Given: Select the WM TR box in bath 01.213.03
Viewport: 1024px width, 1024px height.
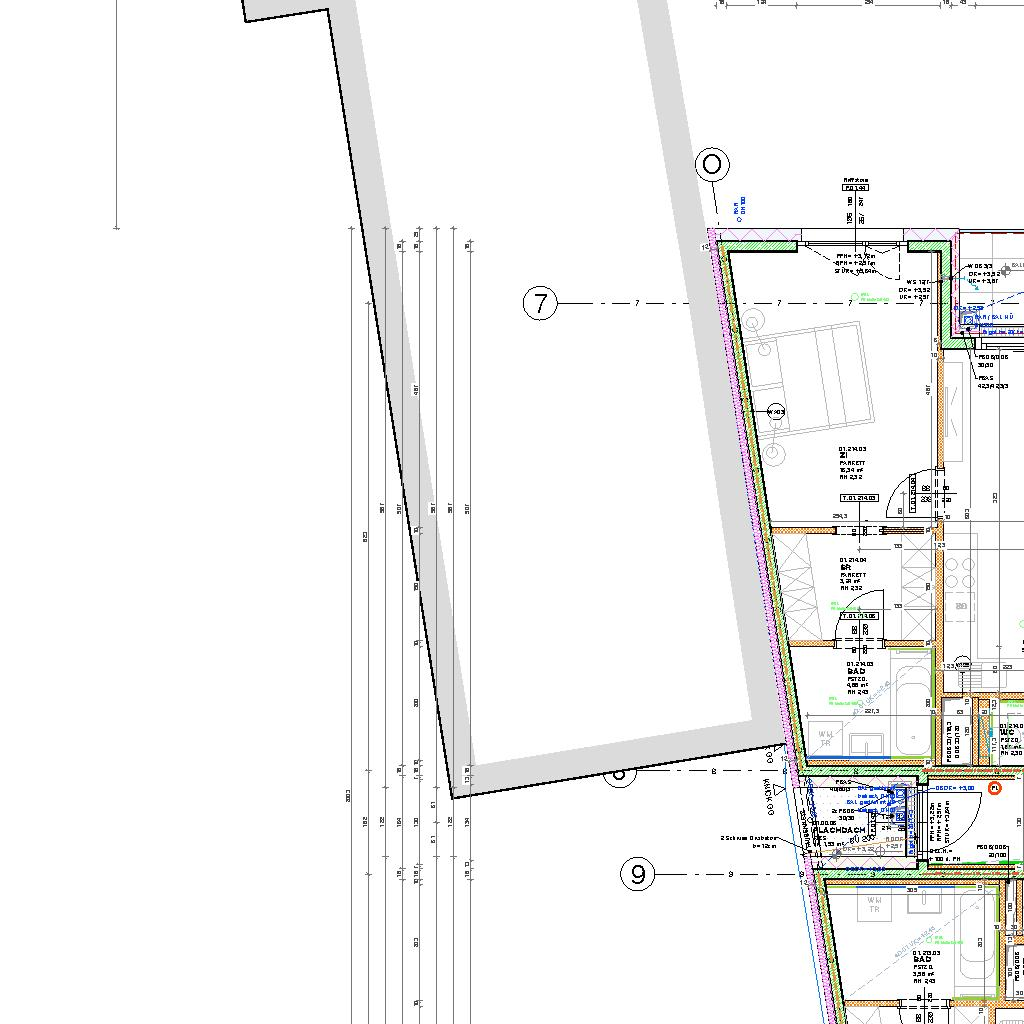Looking at the screenshot, I should [x=874, y=904].
